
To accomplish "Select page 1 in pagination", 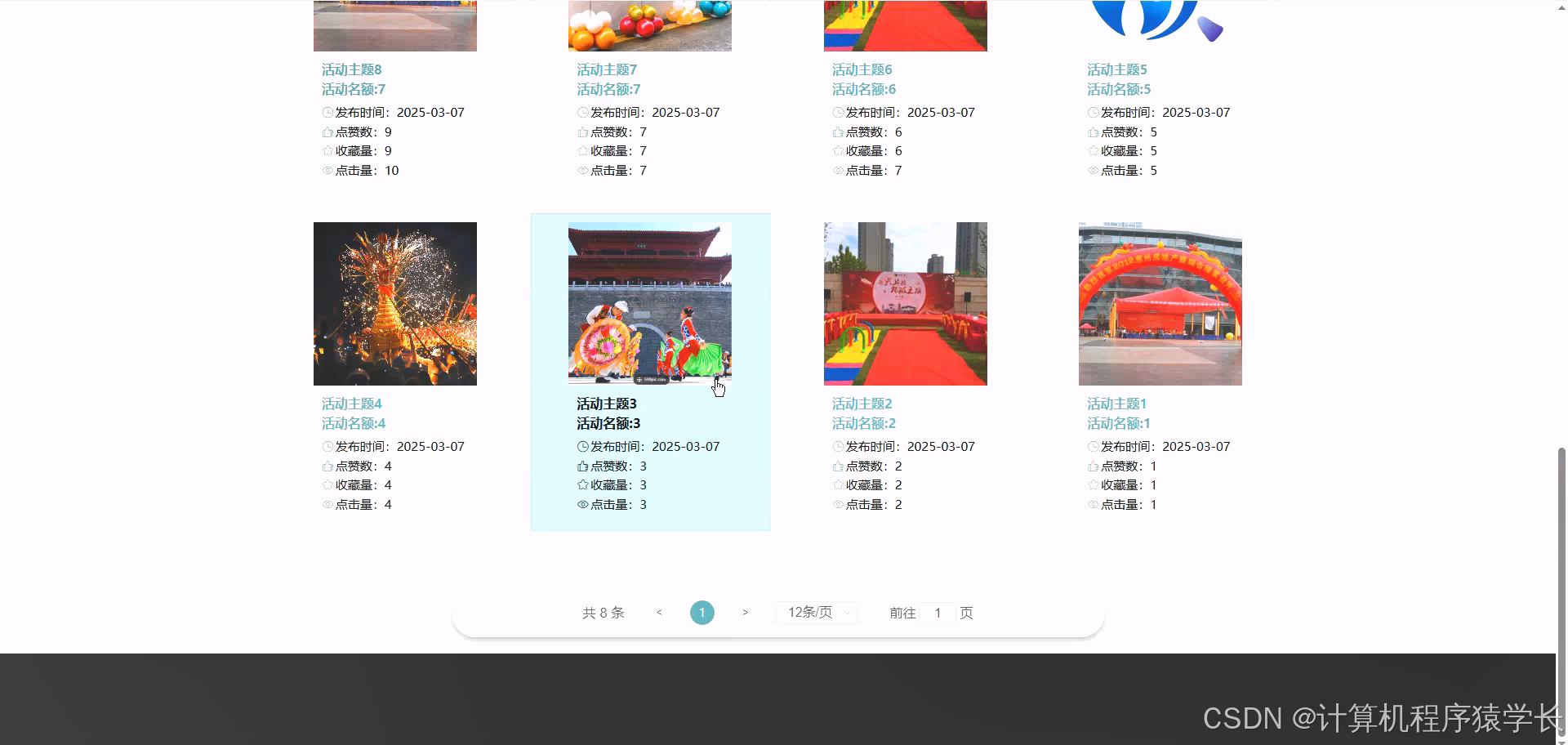I will (x=702, y=613).
